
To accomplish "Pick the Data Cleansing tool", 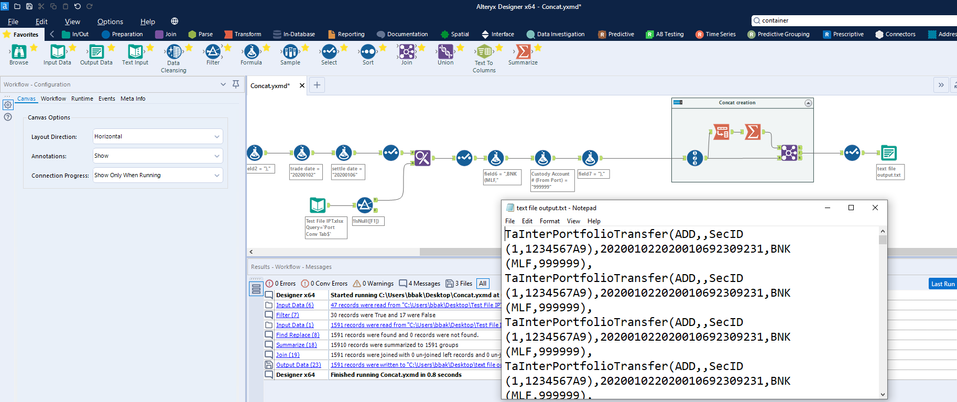I will (173, 52).
